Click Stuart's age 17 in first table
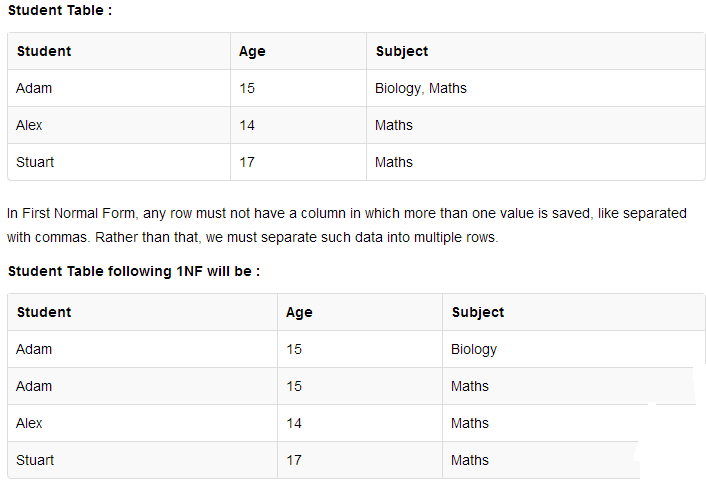The image size is (706, 482). (247, 162)
